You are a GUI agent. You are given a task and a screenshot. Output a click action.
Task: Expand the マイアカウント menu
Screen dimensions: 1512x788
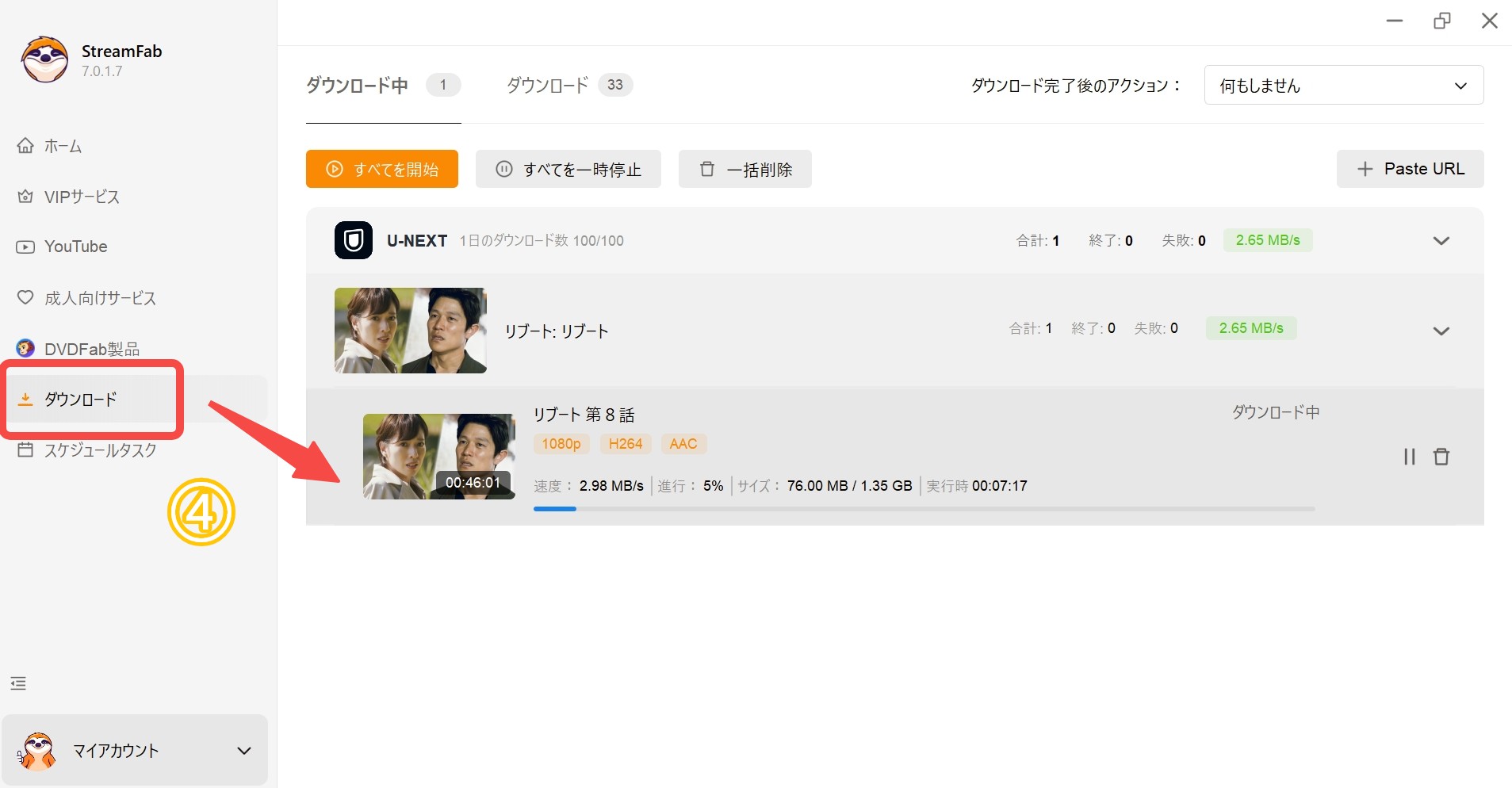click(243, 750)
